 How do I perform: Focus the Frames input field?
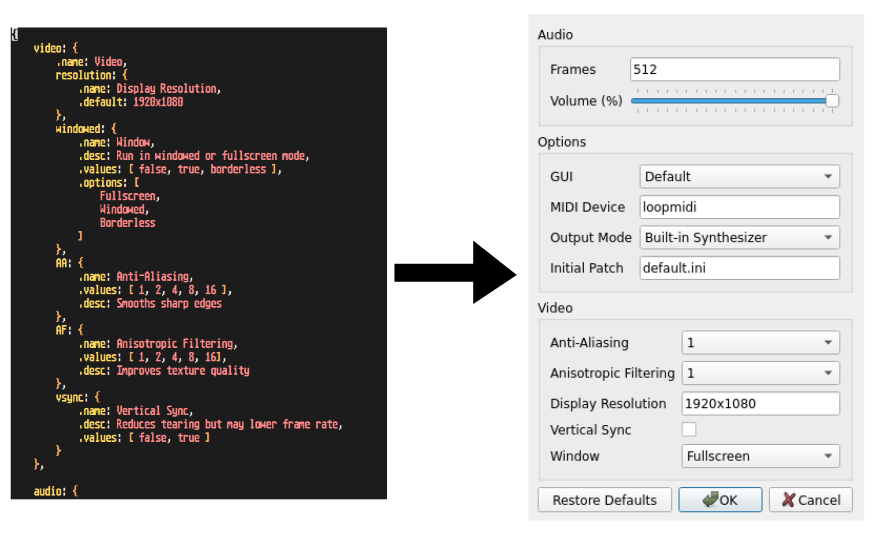pos(735,69)
